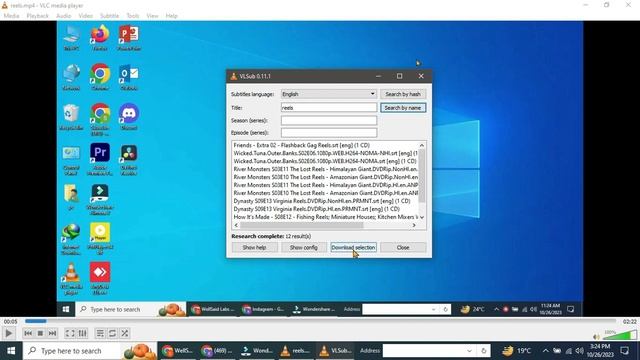
Task: Toggle loop/repeat mode
Action: click(112, 333)
